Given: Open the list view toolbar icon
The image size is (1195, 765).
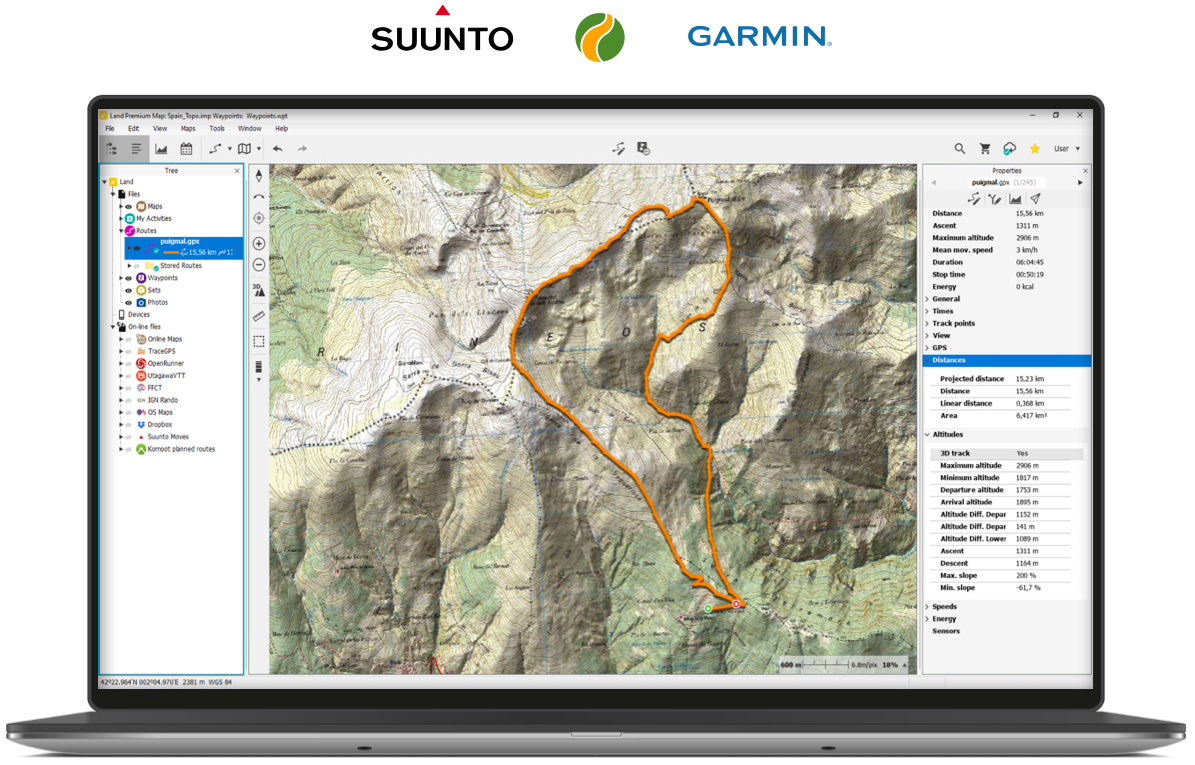Looking at the screenshot, I should click(x=136, y=149).
